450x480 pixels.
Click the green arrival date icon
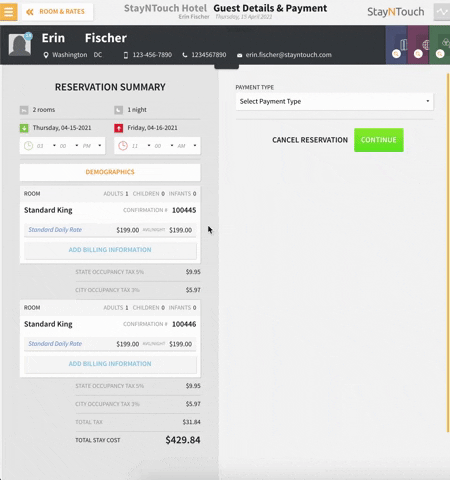(24, 128)
